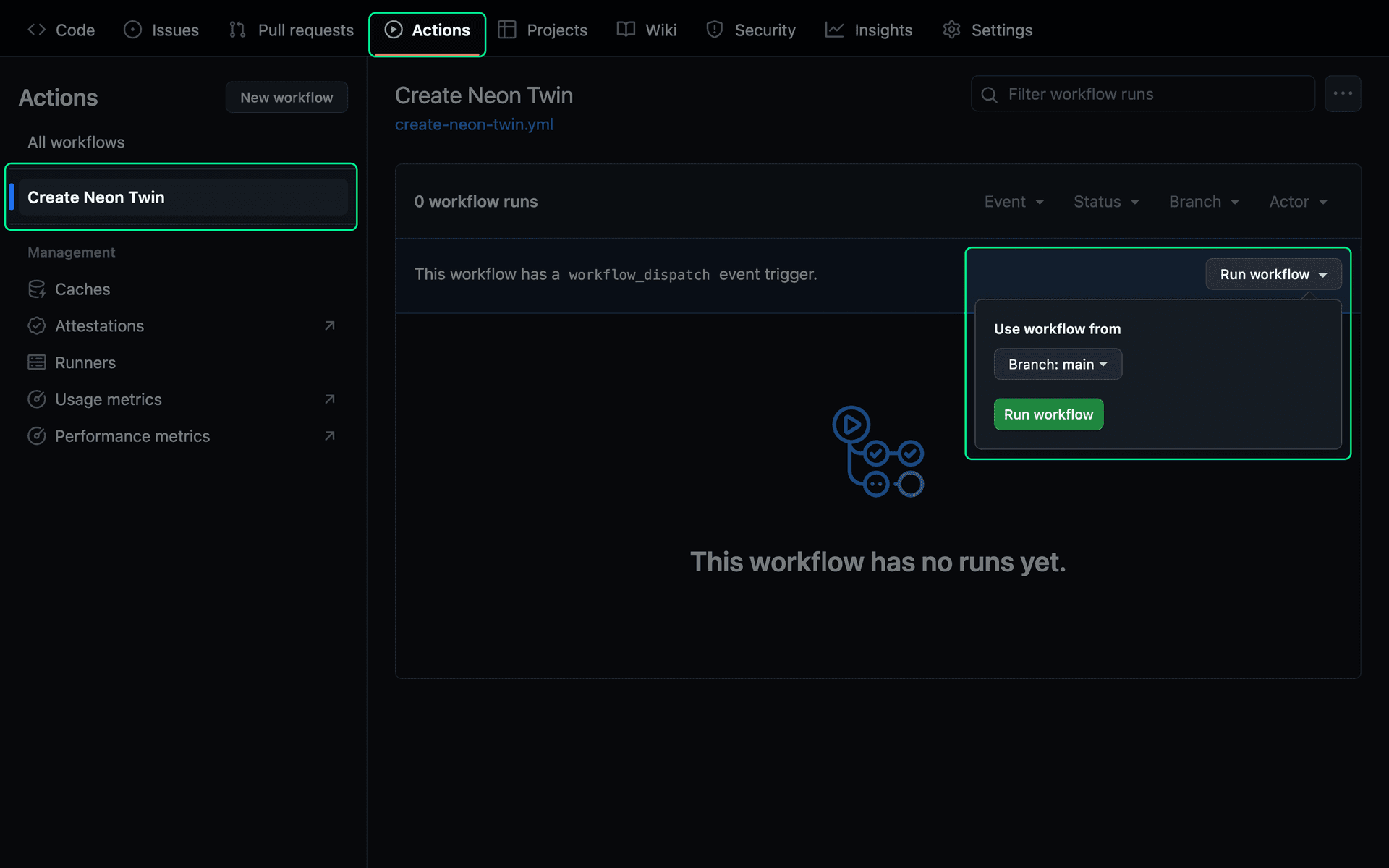
Task: Open the Event filter dropdown
Action: tap(1014, 202)
